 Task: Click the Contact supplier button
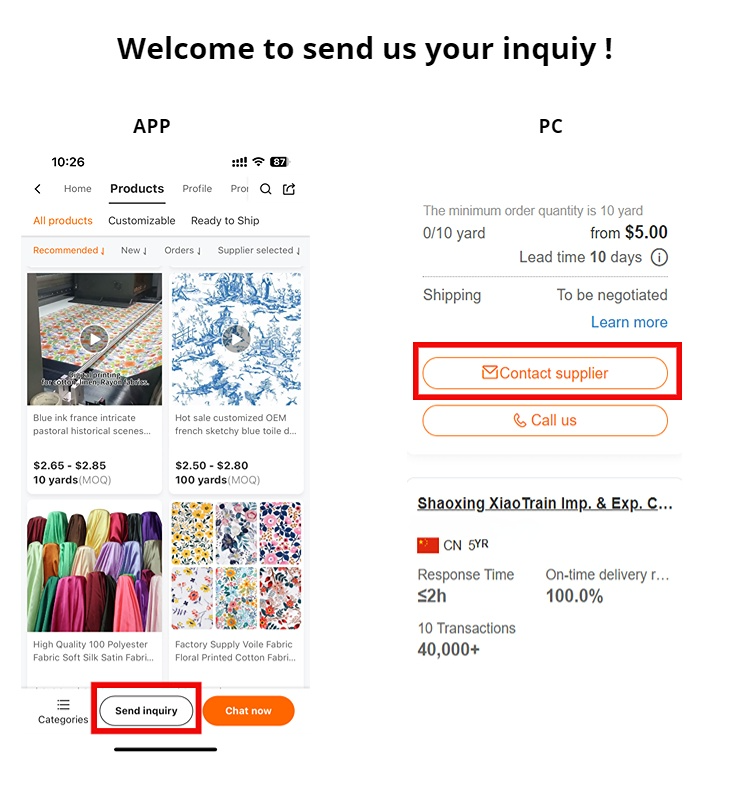(545, 373)
